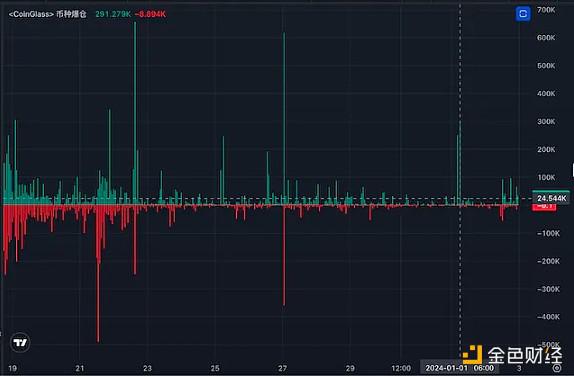Click the 700K price axis label
Screen dimensions: 574x376
point(546,10)
